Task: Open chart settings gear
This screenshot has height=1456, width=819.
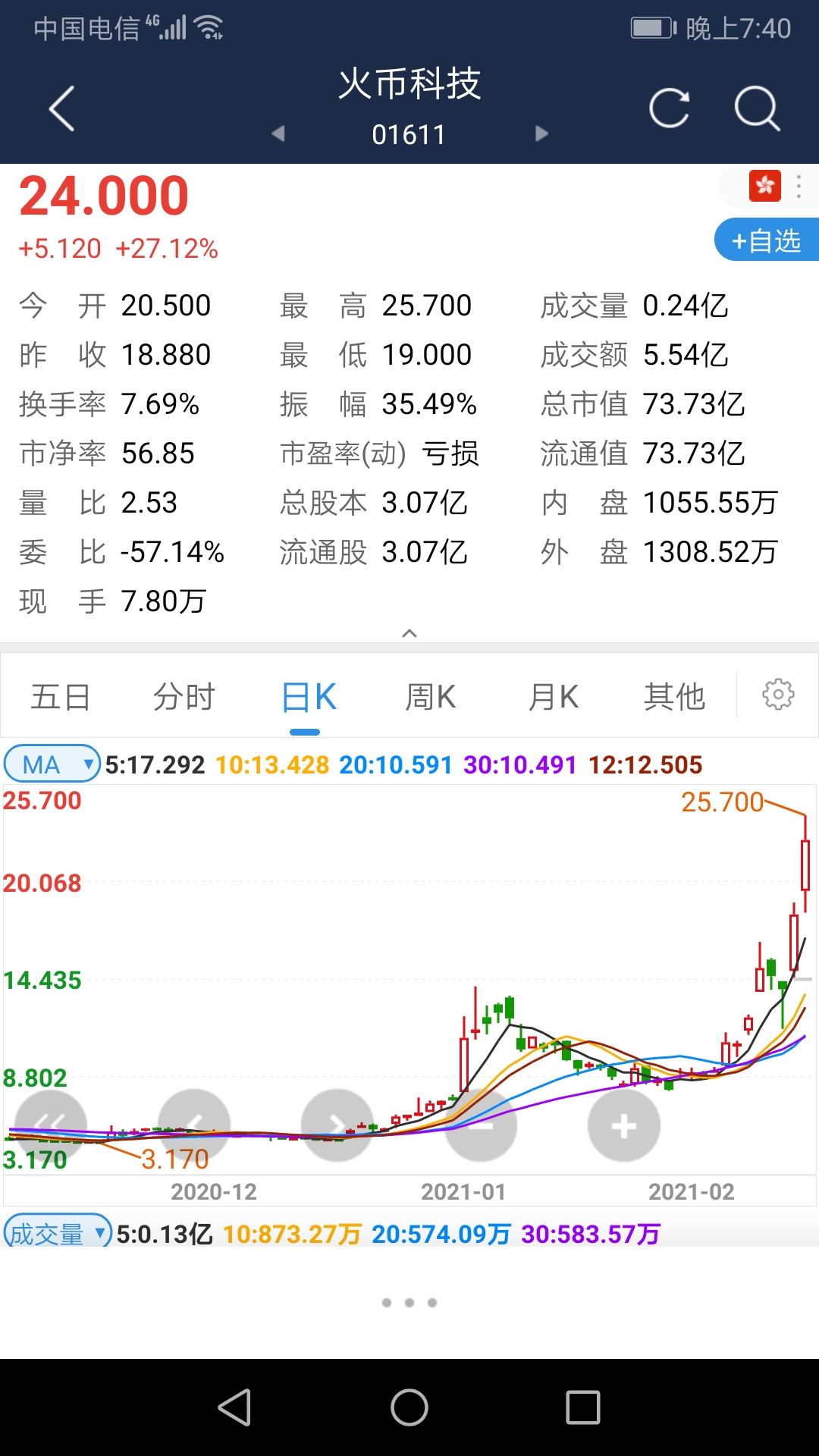Action: (778, 695)
